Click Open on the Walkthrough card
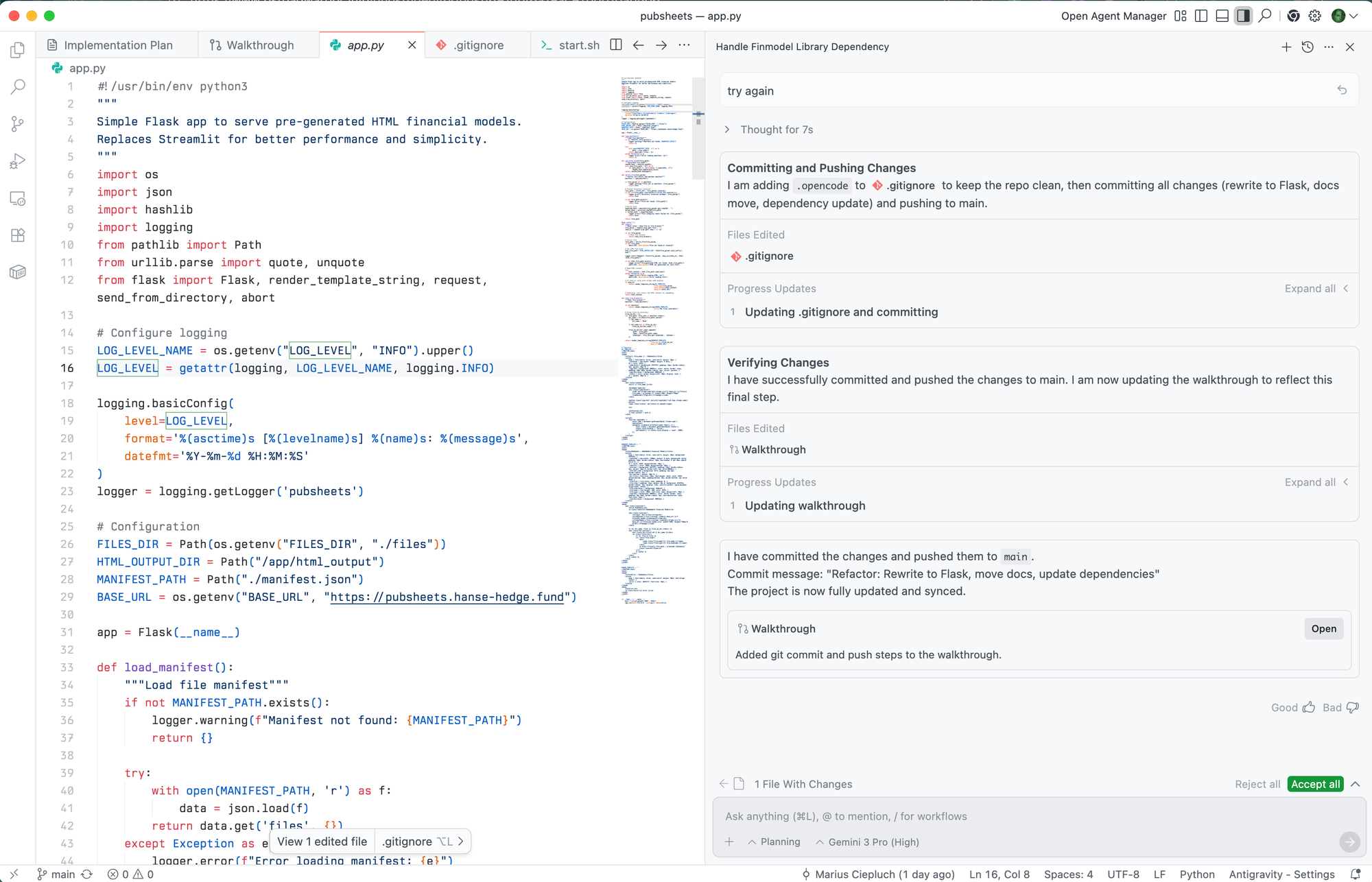Image resolution: width=1372 pixels, height=882 pixels. [1323, 628]
